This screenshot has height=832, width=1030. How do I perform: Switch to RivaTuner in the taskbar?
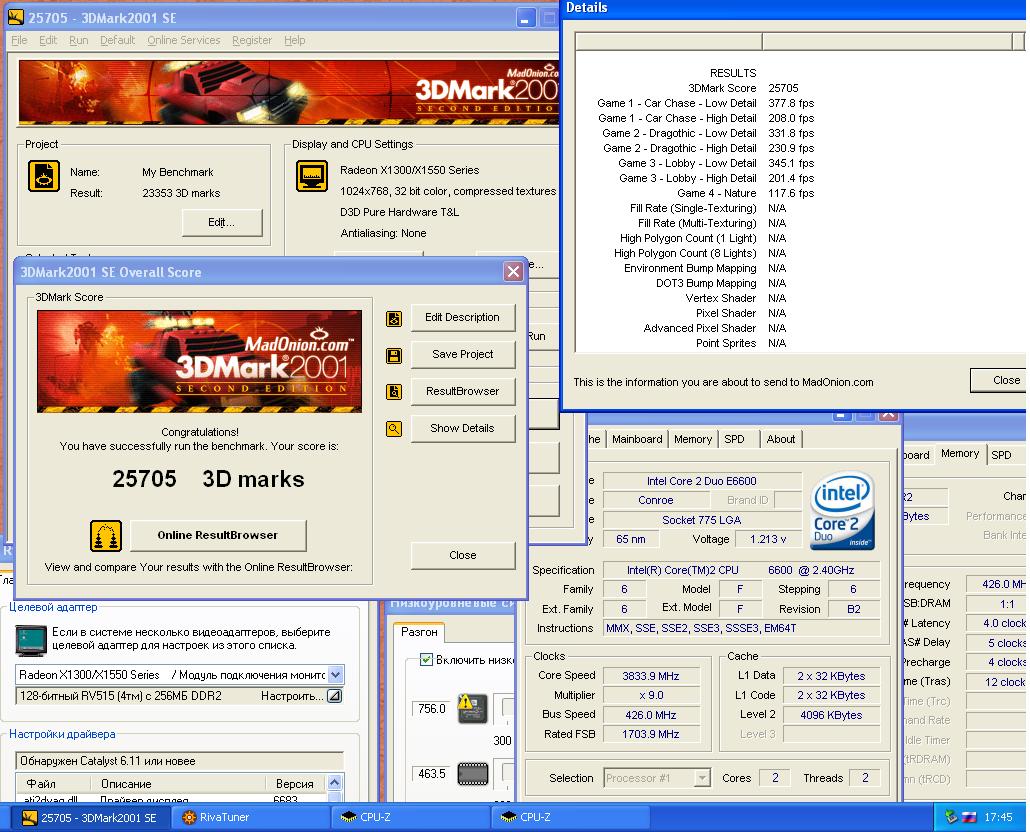pos(251,818)
